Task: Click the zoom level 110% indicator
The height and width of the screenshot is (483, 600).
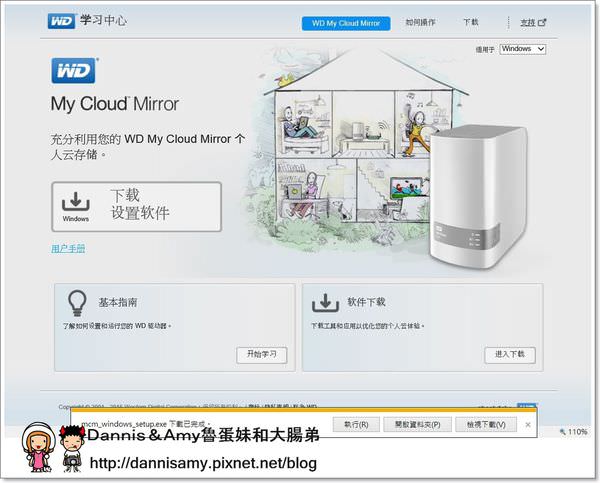Action: tap(573, 432)
